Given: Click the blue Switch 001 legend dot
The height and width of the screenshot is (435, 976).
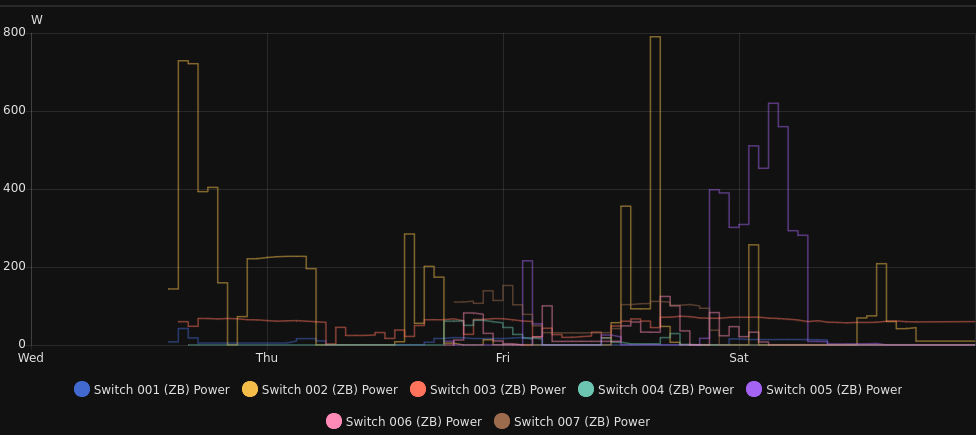Looking at the screenshot, I should point(82,389).
